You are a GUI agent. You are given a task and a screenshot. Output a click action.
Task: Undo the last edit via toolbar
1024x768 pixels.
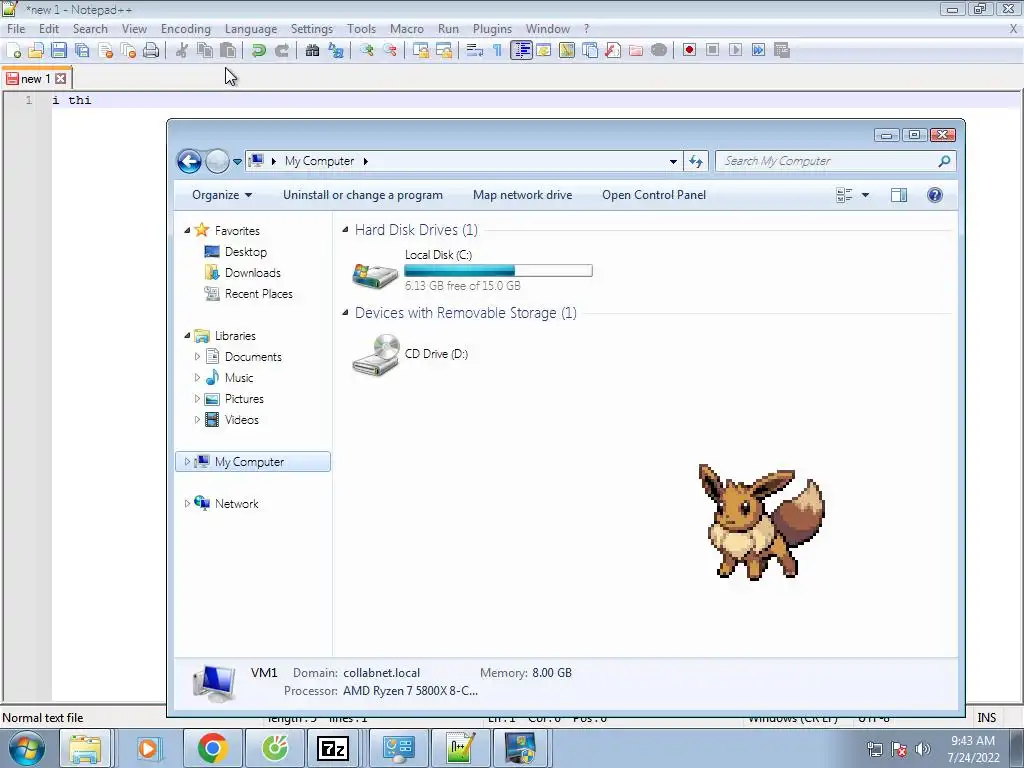(x=259, y=50)
